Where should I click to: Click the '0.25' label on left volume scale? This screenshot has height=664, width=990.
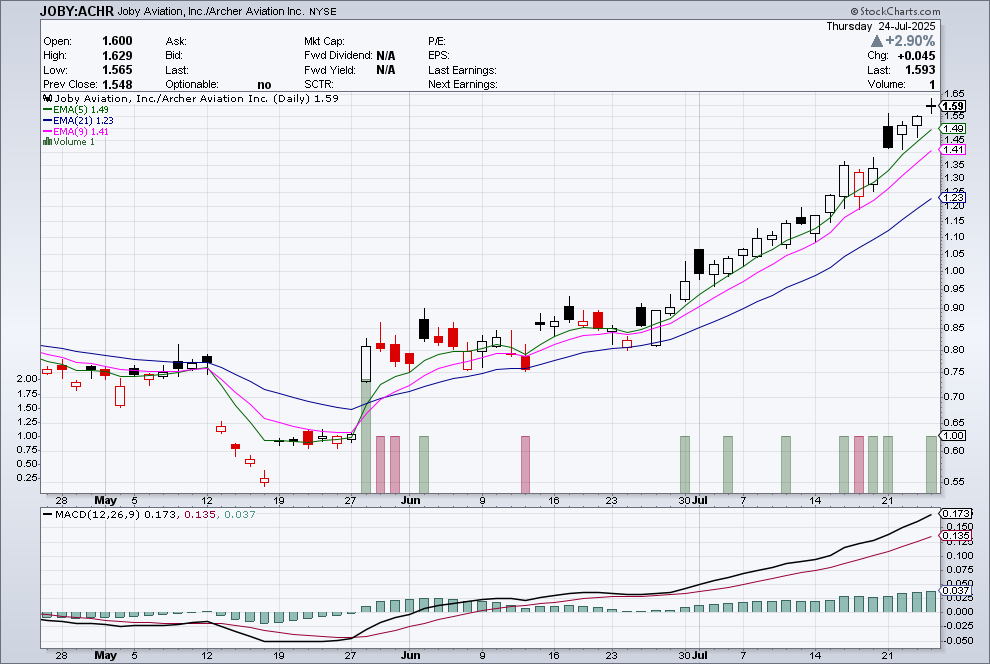tap(27, 478)
